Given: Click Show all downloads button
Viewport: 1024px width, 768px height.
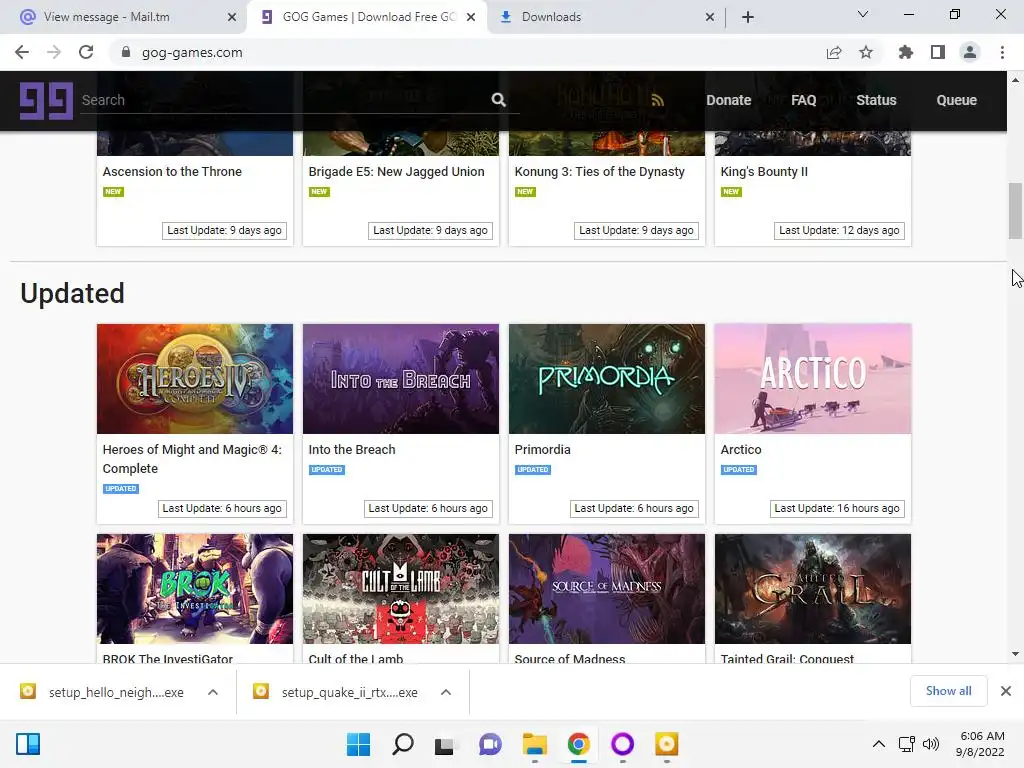Looking at the screenshot, I should coord(948,691).
